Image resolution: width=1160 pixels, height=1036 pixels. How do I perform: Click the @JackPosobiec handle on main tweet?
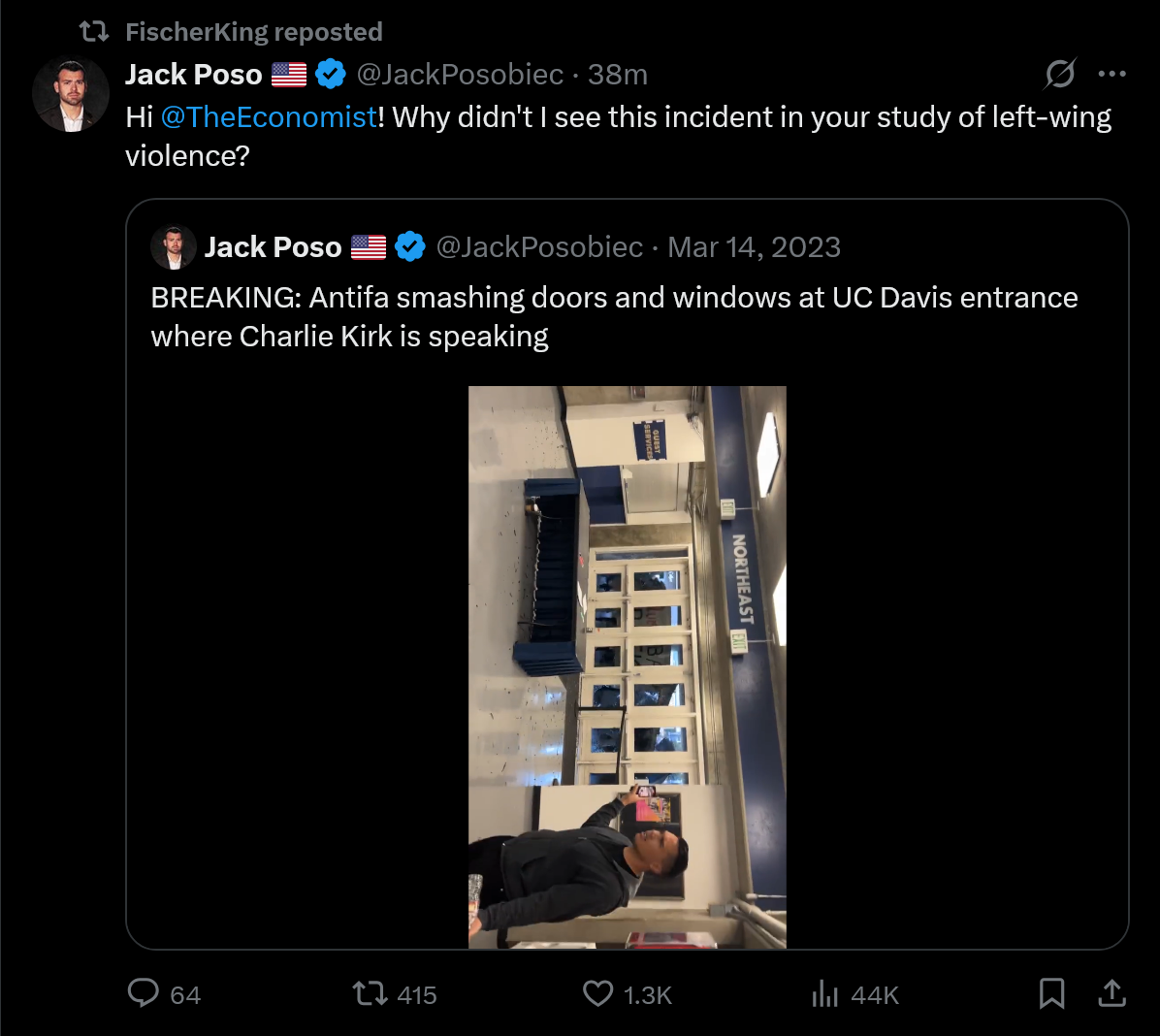pos(460,74)
